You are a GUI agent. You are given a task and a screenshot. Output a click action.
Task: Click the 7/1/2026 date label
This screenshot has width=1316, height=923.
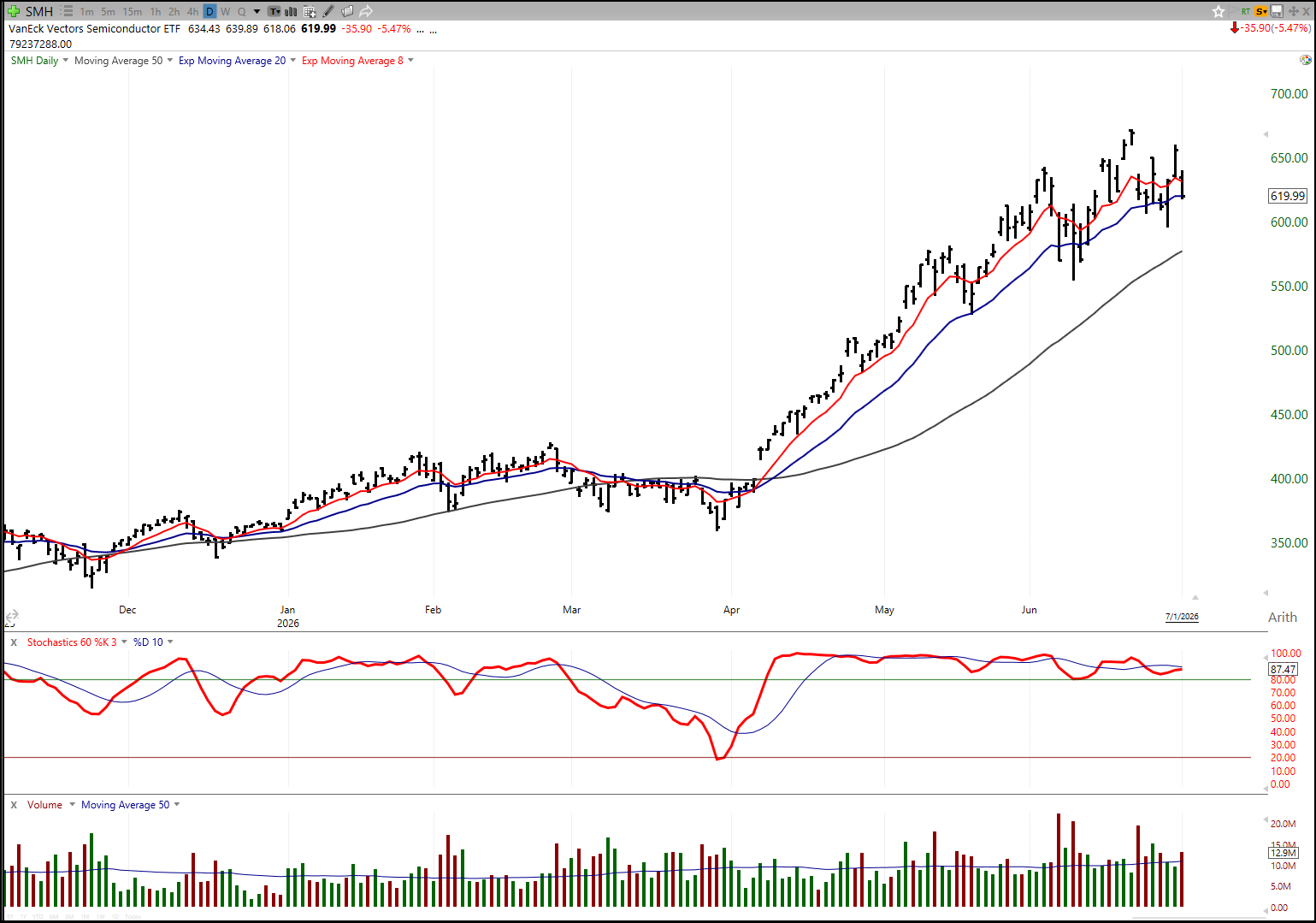point(1182,617)
